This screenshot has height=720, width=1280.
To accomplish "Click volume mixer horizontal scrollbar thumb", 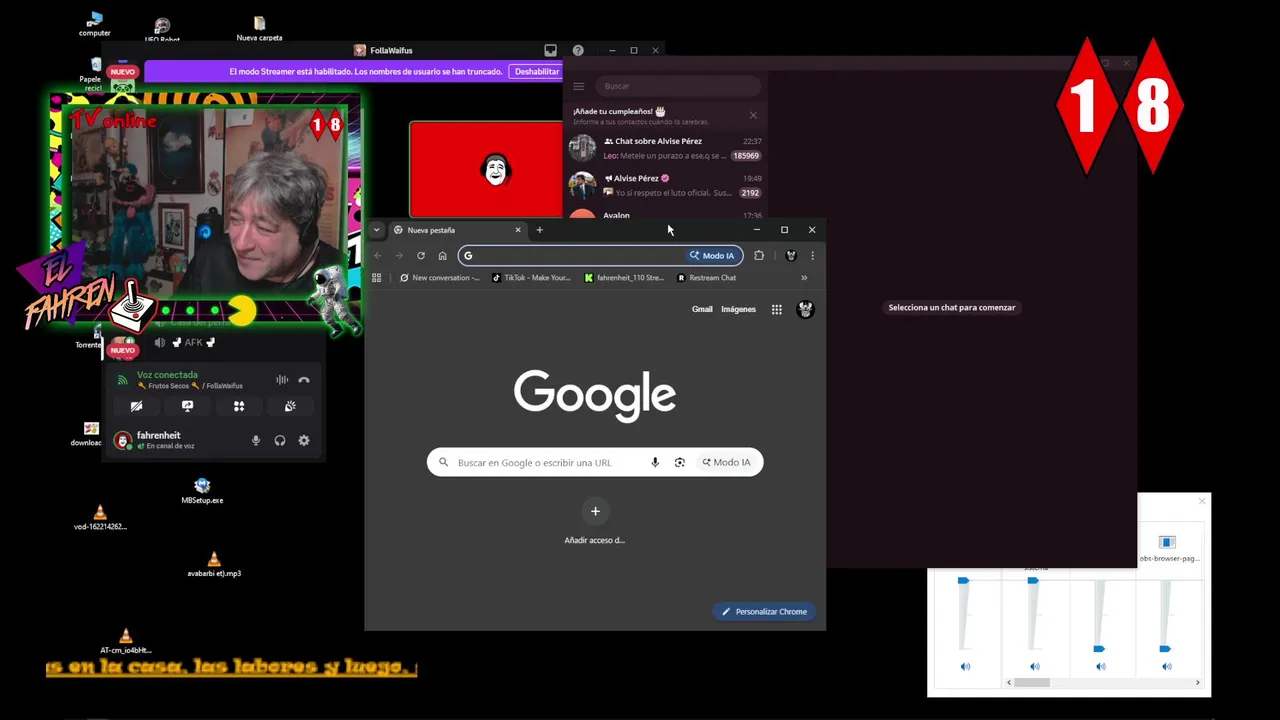I will pyautogui.click(x=1033, y=682).
